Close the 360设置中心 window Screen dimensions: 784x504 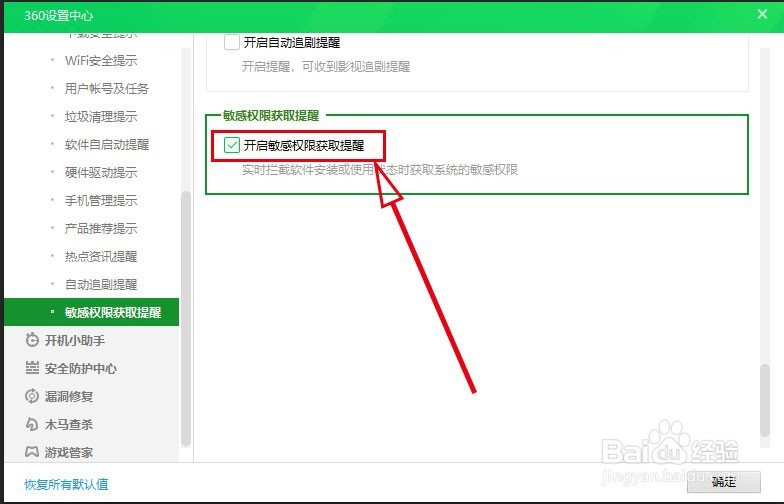click(x=762, y=14)
